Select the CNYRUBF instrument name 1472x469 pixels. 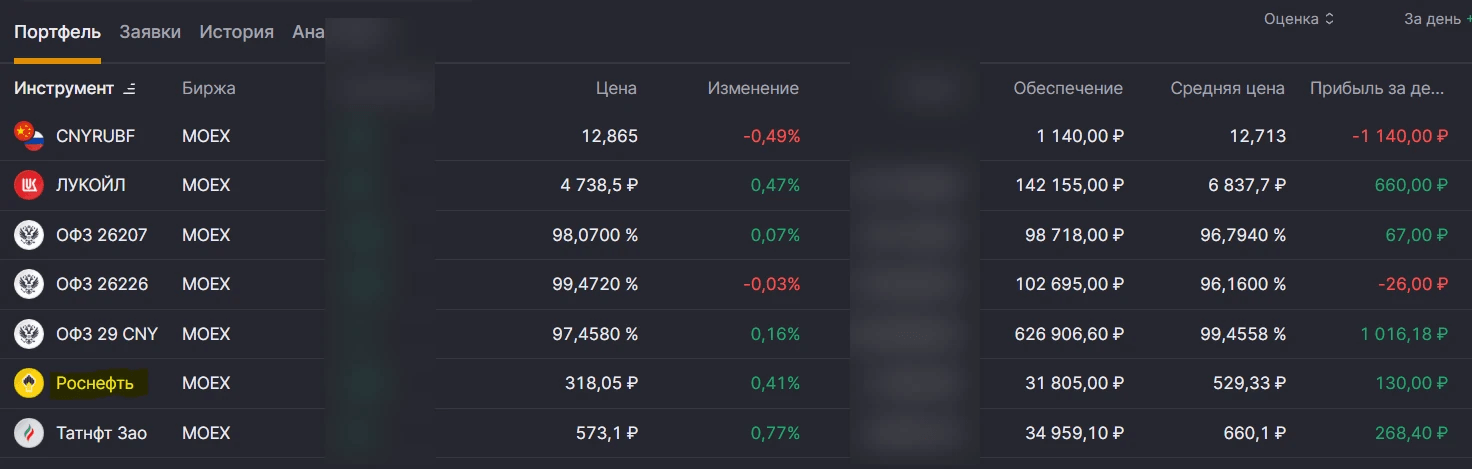[x=95, y=136]
